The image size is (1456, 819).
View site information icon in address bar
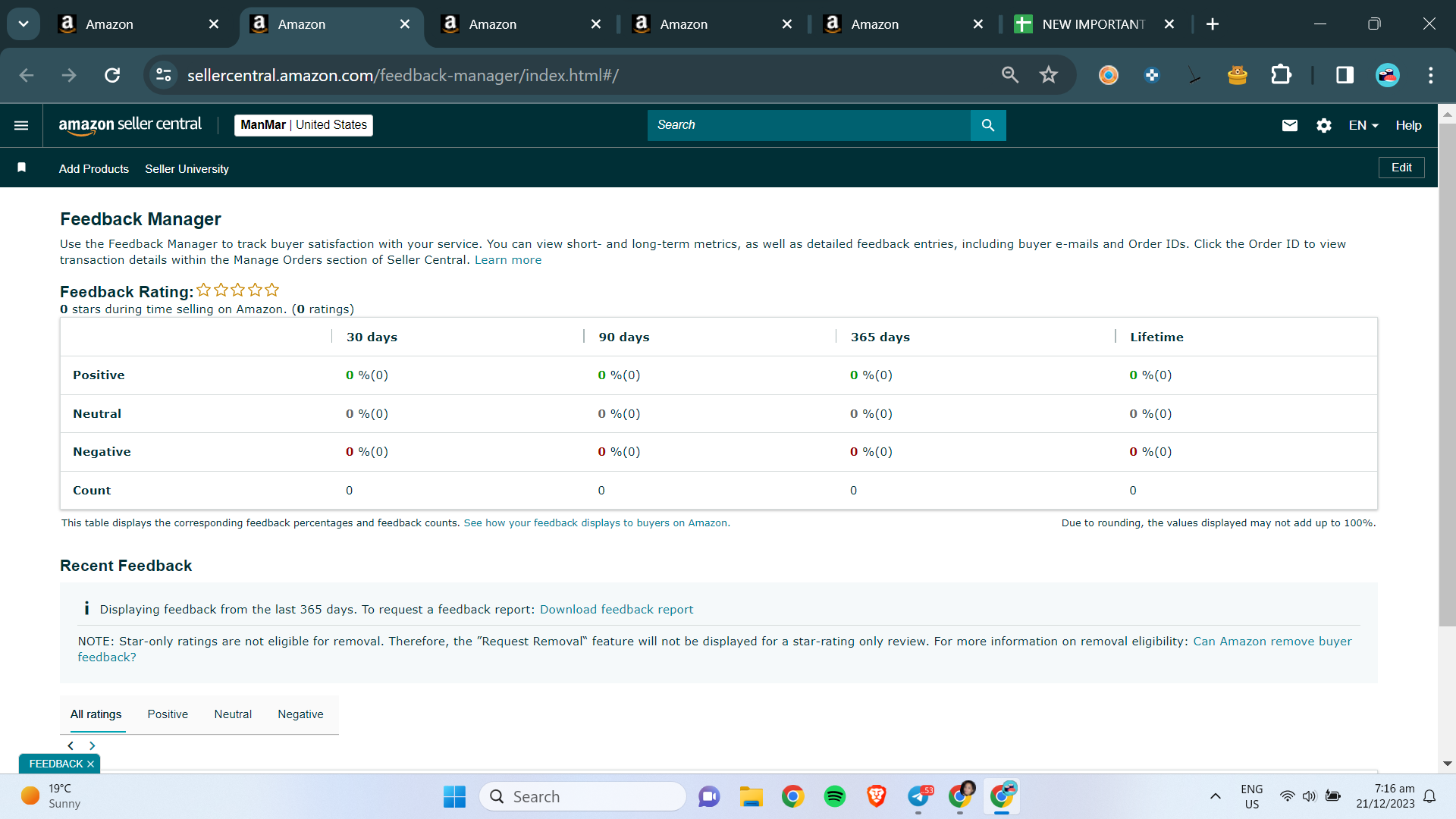click(x=163, y=75)
